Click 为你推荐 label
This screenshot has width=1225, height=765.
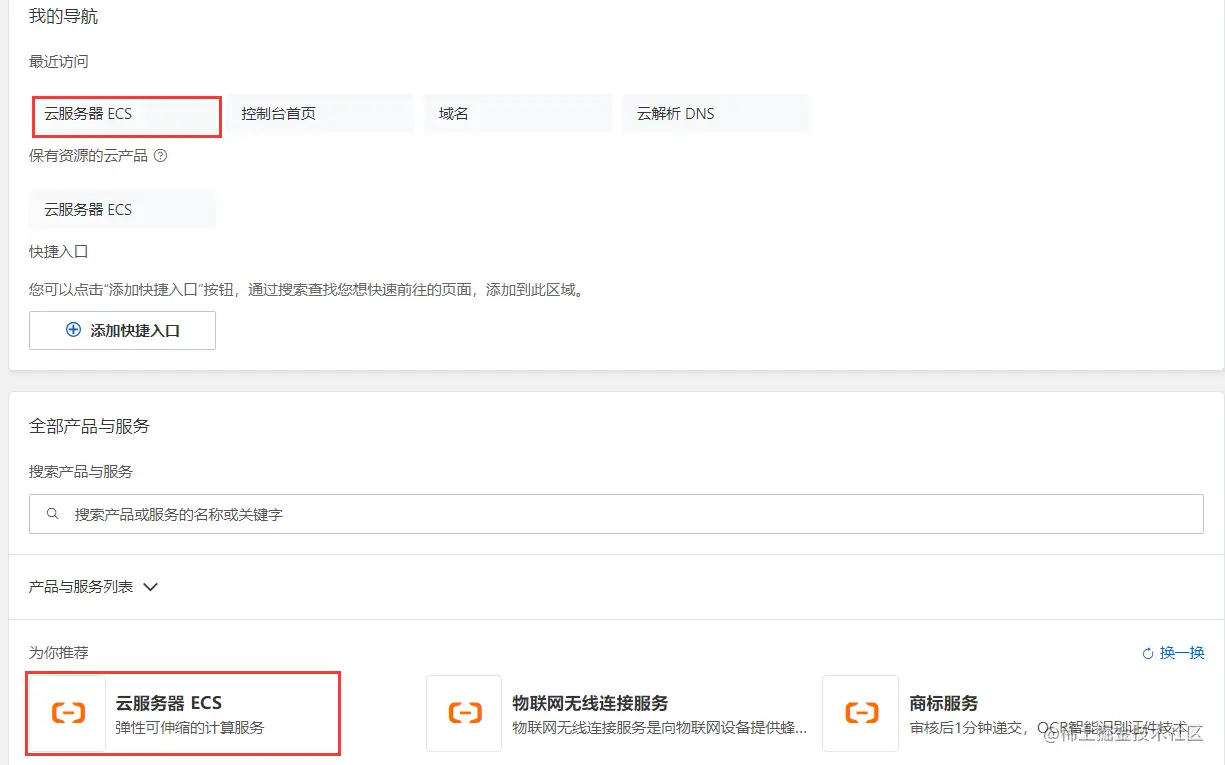click(x=59, y=653)
